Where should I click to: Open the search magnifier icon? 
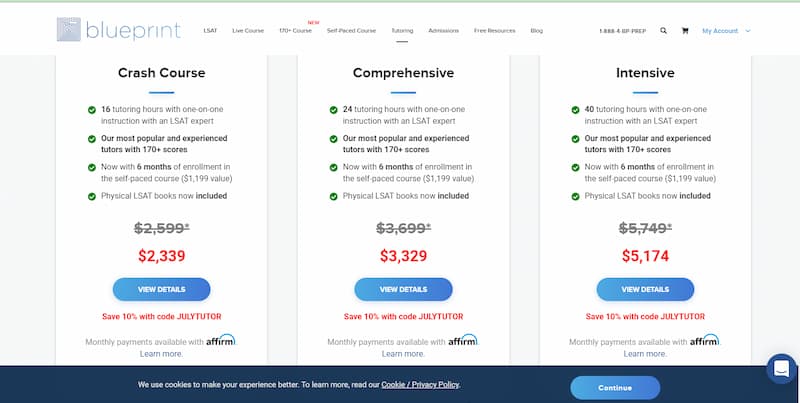(x=663, y=31)
